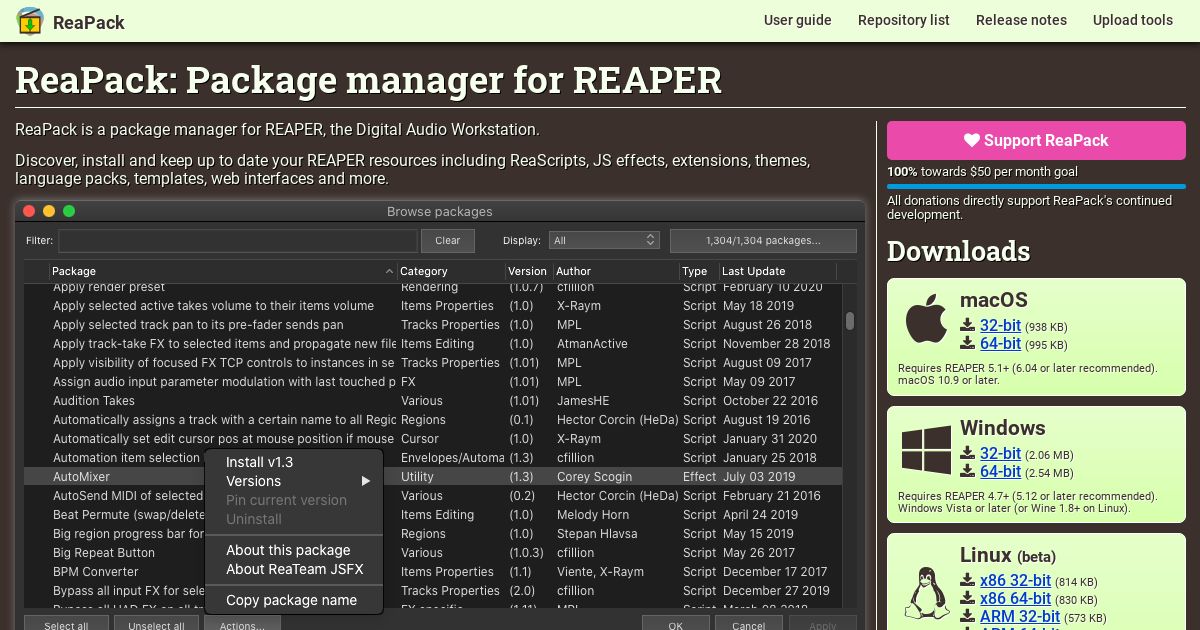Click author AtmanActive cell
The image size is (1200, 630).
(x=592, y=344)
